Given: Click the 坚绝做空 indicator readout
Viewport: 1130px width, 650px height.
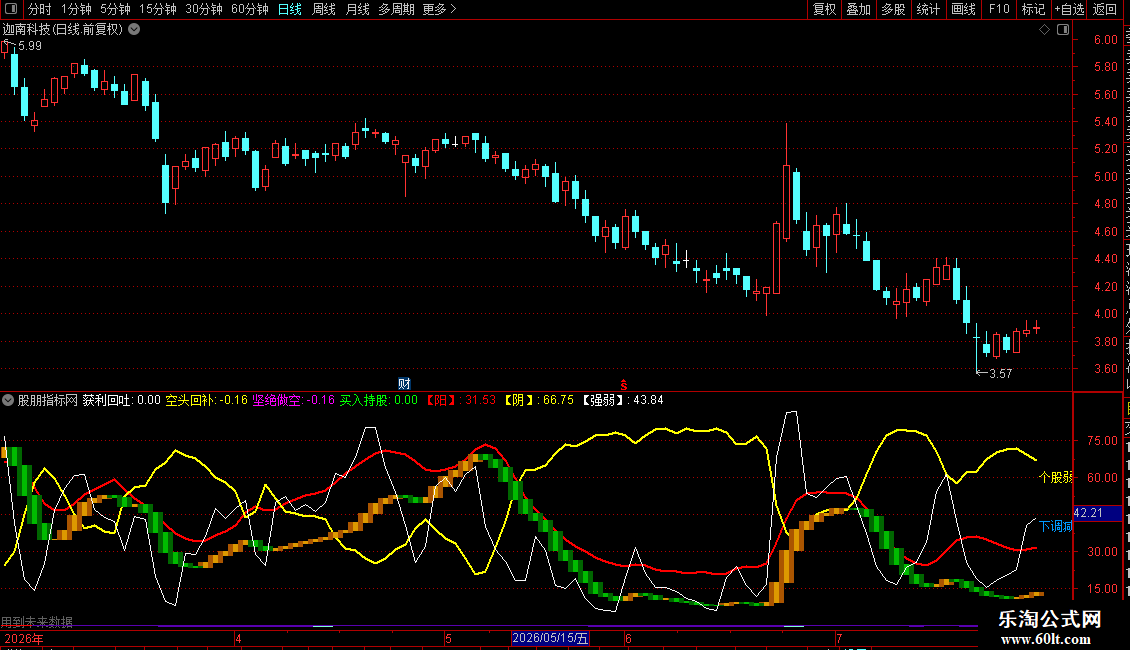Looking at the screenshot, I should click(x=293, y=400).
